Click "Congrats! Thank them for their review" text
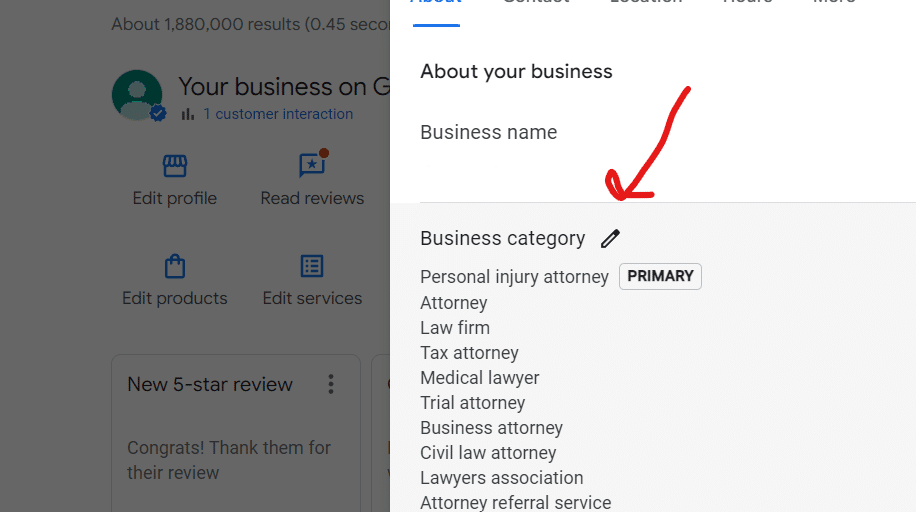Viewport: 916px width, 512px height. 229,460
